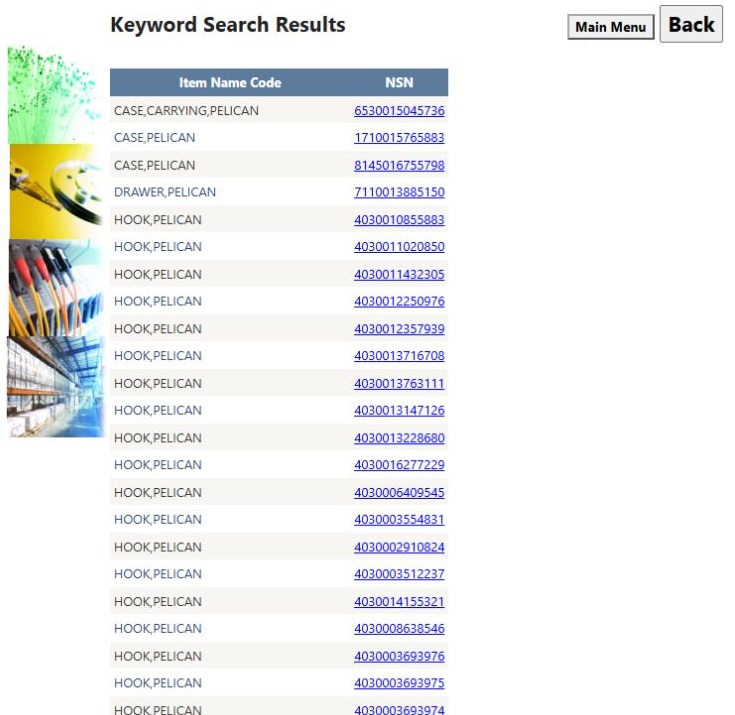This screenshot has height=715, width=735.
Task: Open NSN link 4030011020850
Action: click(399, 247)
